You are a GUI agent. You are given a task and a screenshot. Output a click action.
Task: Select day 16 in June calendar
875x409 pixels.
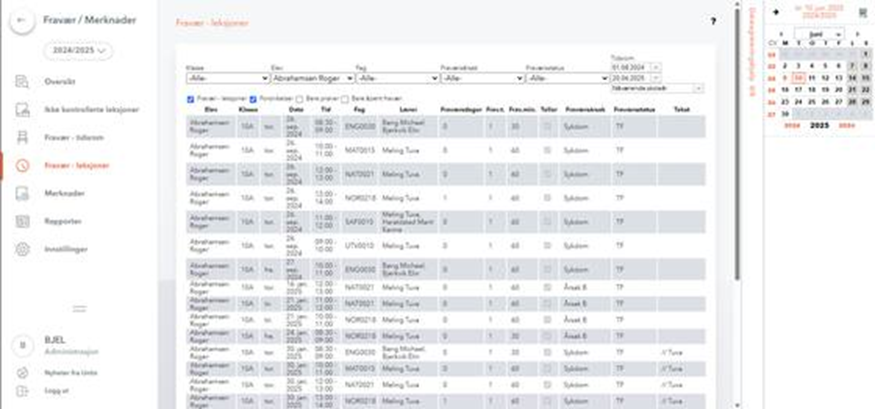[785, 89]
